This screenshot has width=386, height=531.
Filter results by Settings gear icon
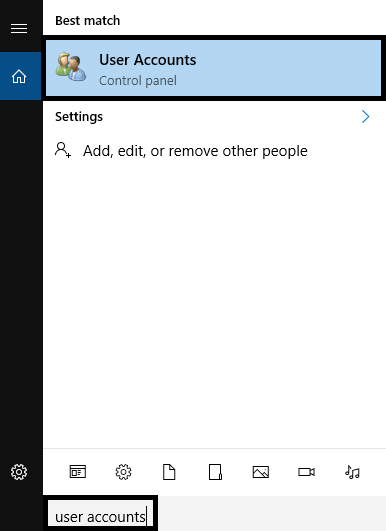pyautogui.click(x=124, y=472)
